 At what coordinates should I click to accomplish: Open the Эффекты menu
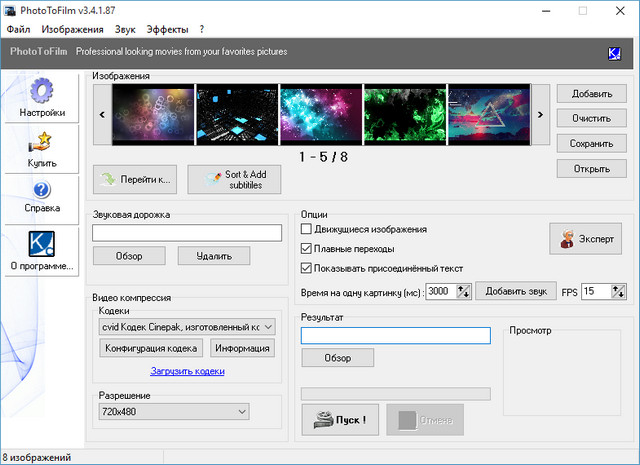pyautogui.click(x=167, y=30)
